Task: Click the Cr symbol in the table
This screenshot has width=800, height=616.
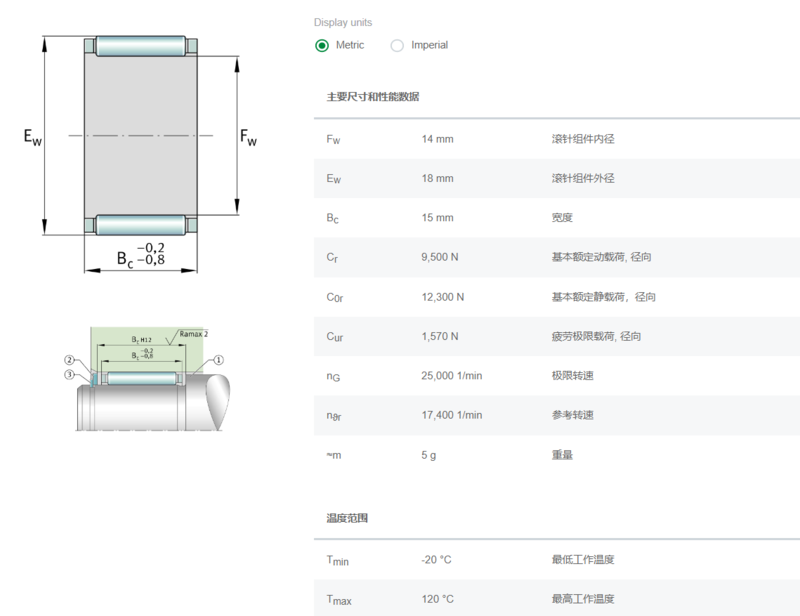Action: point(332,258)
